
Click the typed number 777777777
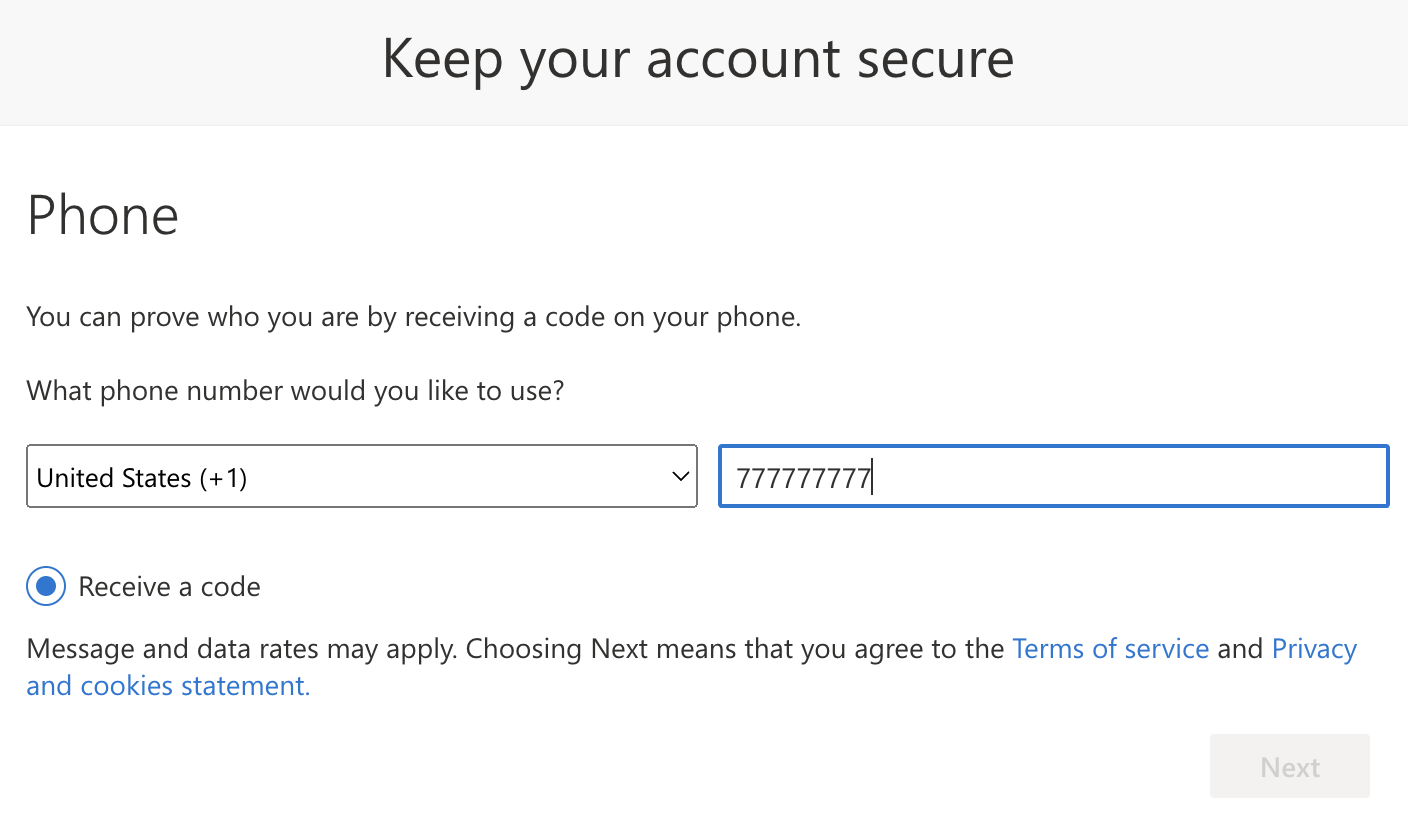[803, 478]
